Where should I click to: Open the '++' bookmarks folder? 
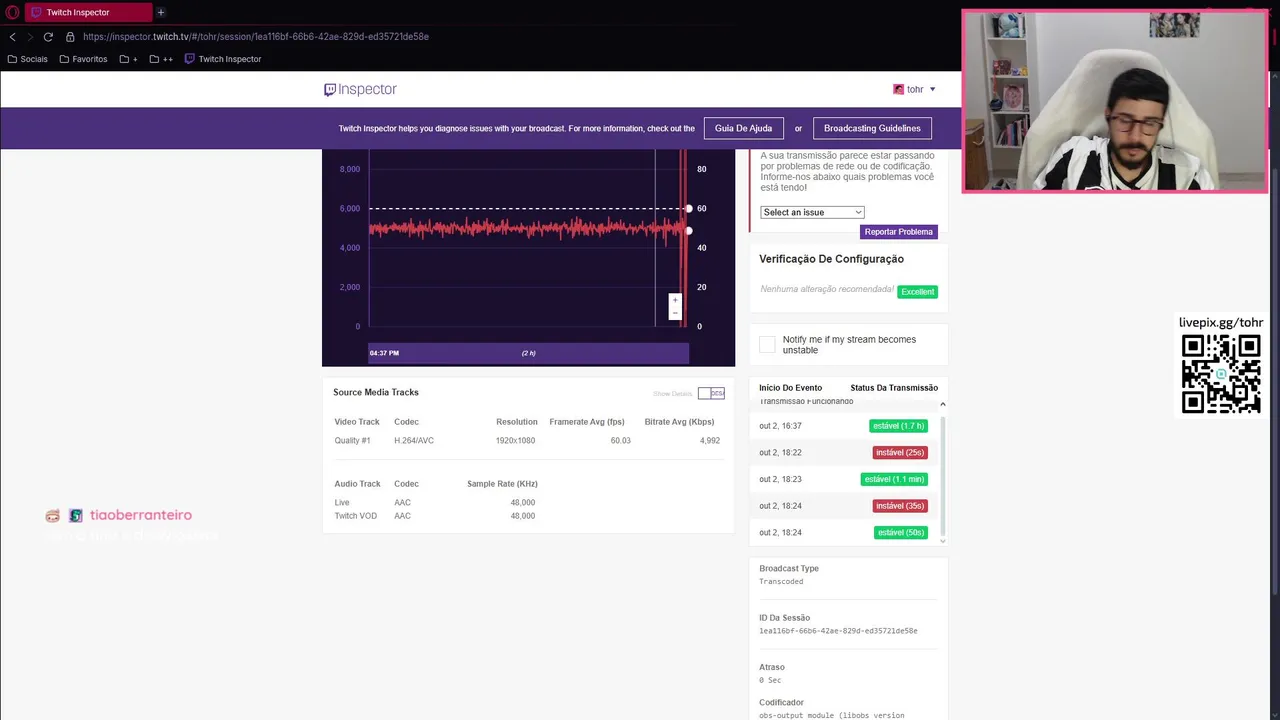coord(161,59)
